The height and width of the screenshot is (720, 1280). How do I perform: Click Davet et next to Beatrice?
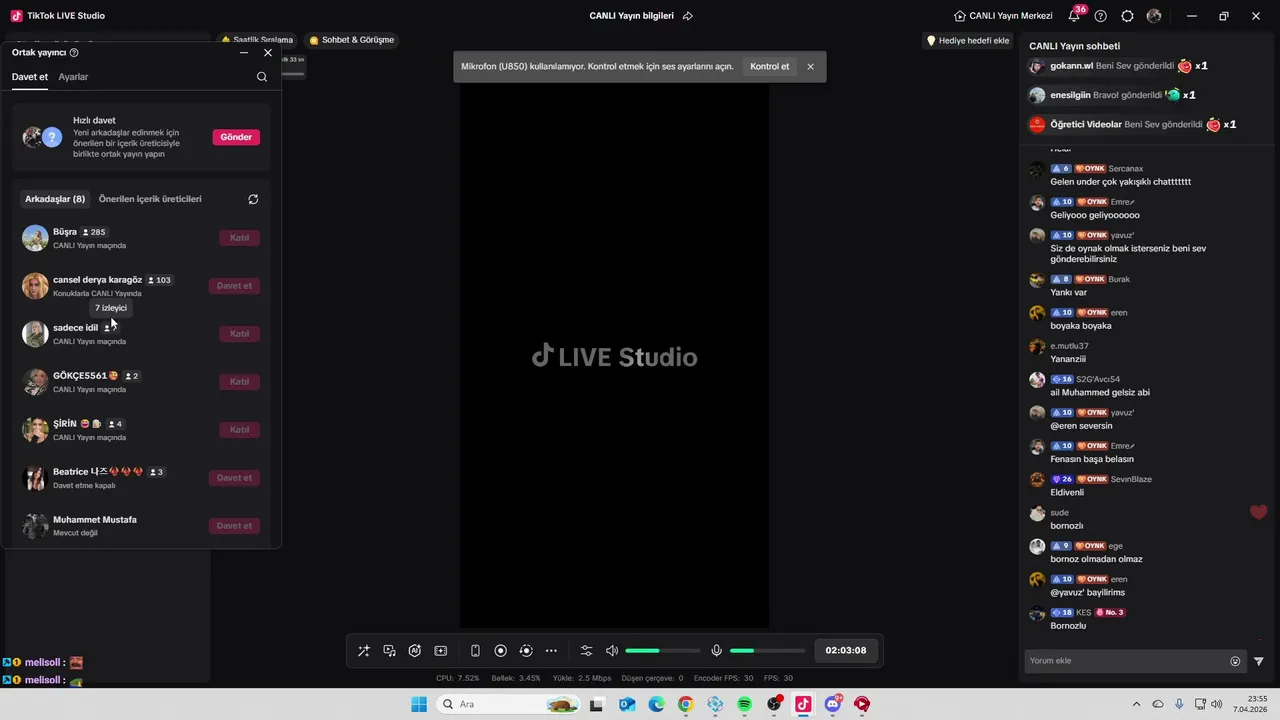click(234, 478)
